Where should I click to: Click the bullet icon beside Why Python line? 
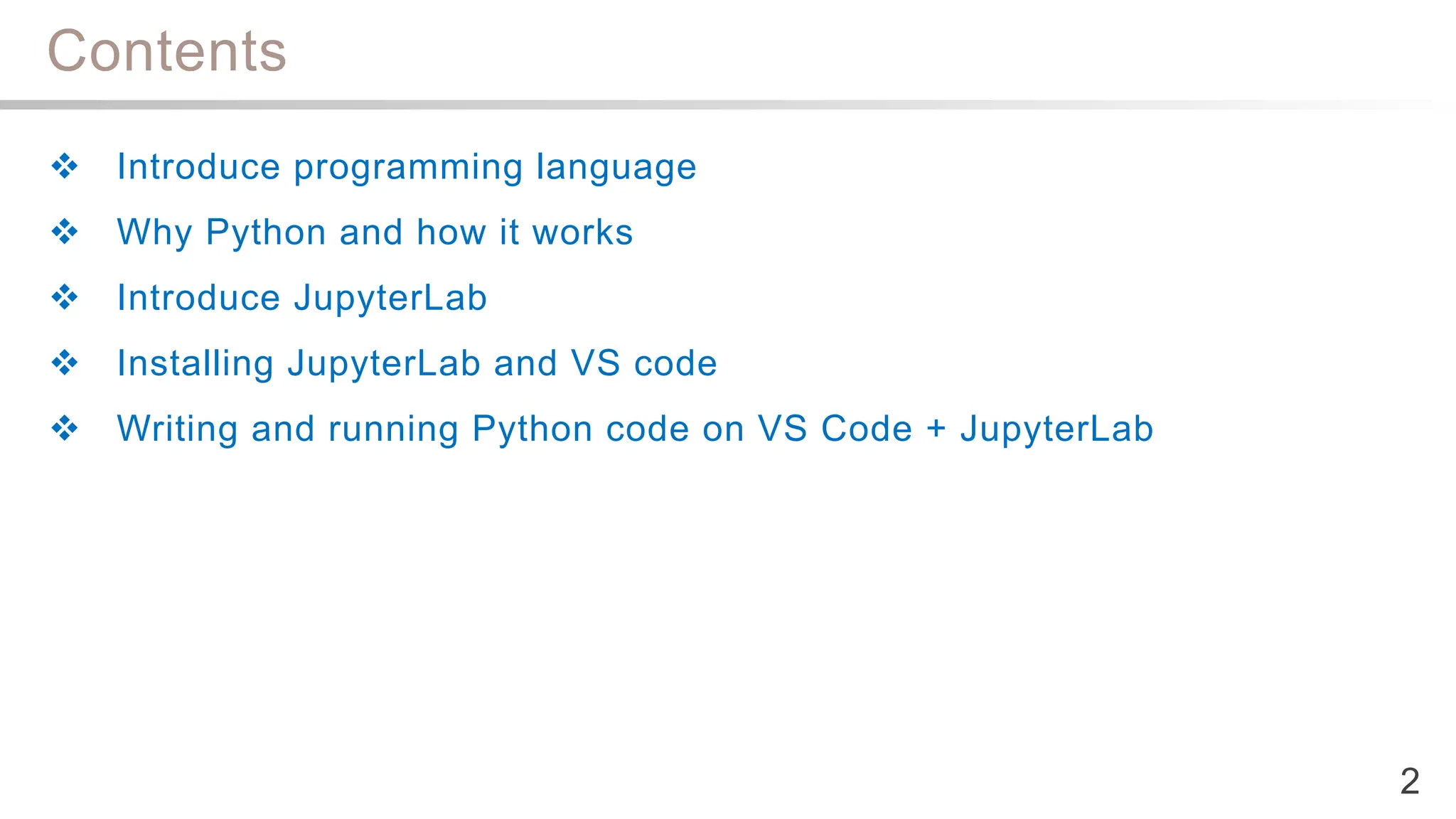coord(65,232)
